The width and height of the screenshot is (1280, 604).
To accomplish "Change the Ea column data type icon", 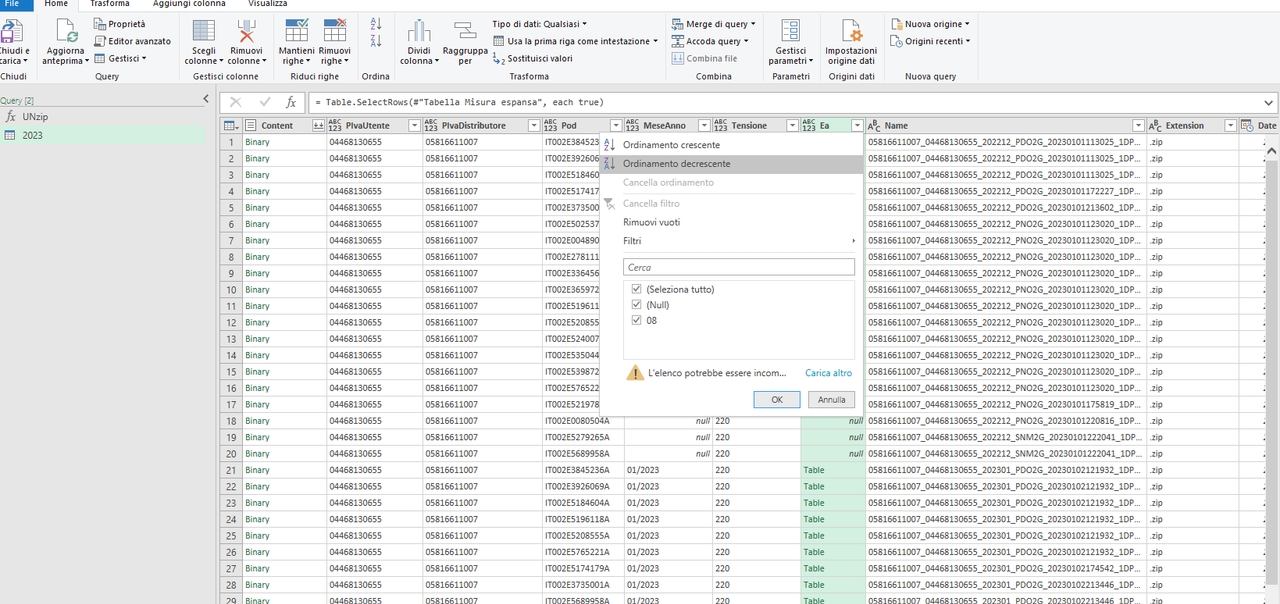I will pyautogui.click(x=809, y=126).
